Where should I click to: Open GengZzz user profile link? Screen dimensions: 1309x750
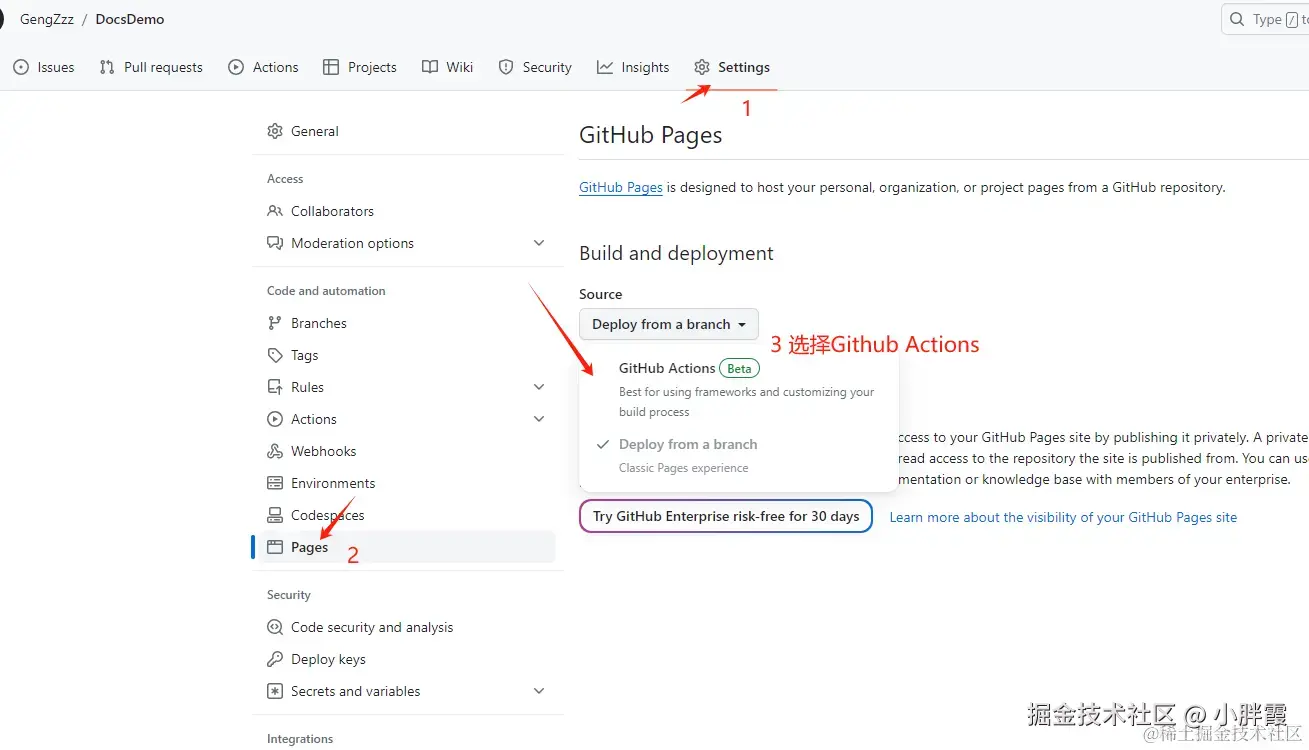47,19
